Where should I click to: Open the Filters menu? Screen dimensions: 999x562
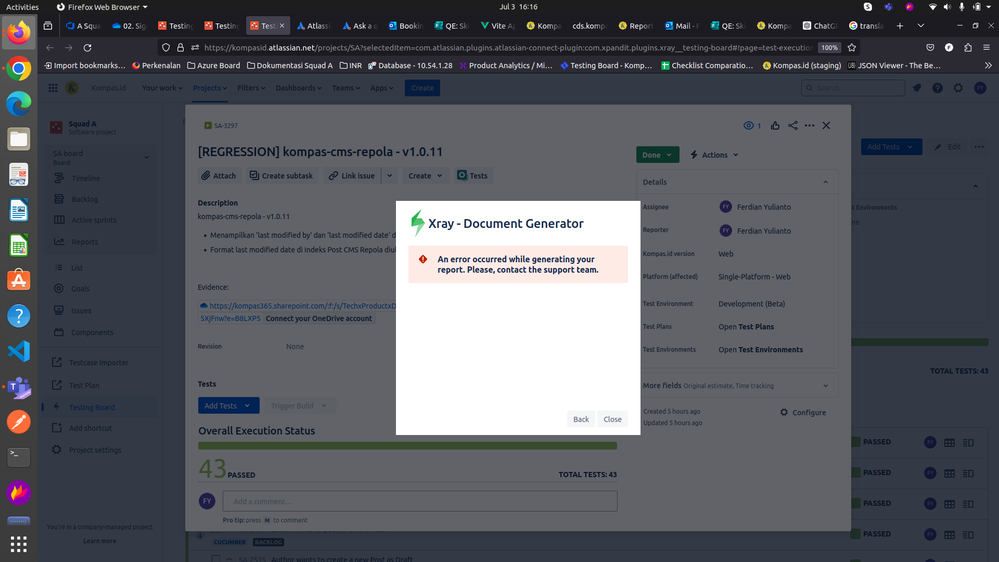[x=251, y=88]
